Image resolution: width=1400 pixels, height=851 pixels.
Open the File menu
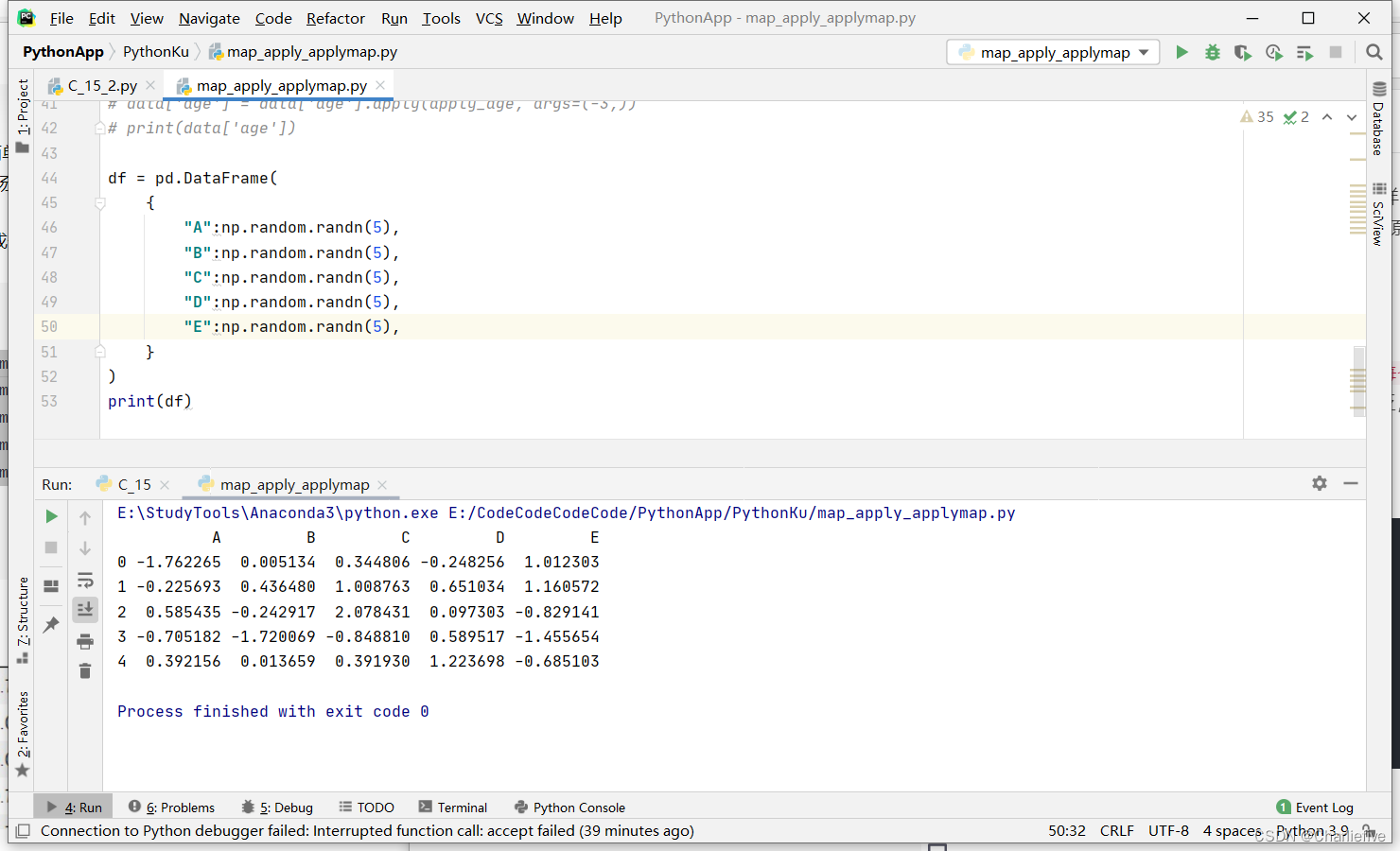[61, 18]
